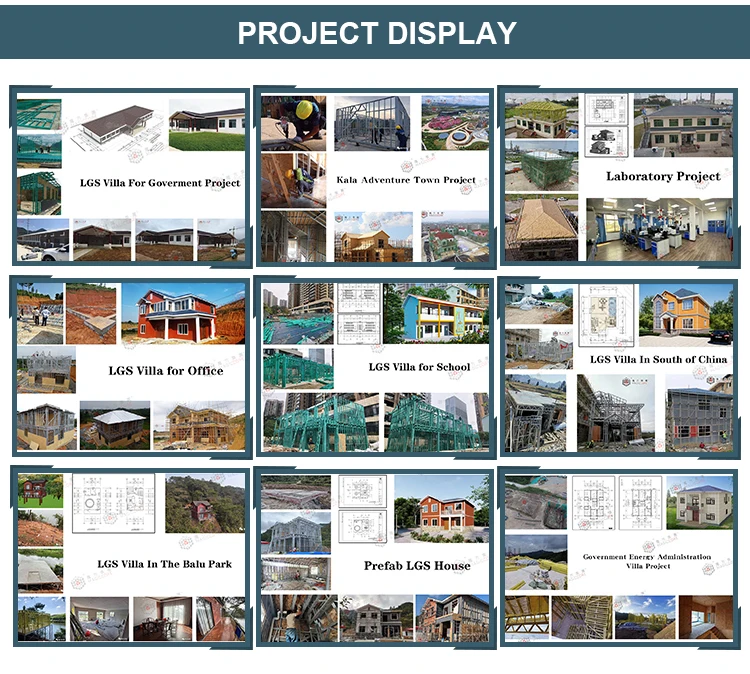Open the LGS Villa For Goverment Project title
The image size is (750, 674).
pos(160,183)
